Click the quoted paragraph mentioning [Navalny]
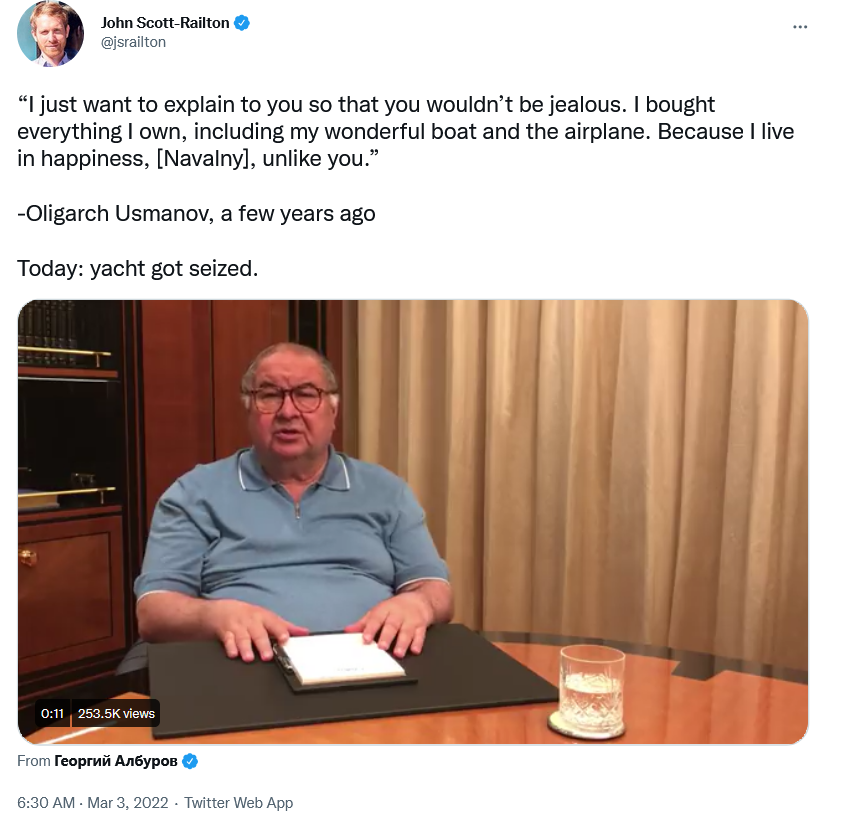The height and width of the screenshot is (828, 843). click(405, 132)
